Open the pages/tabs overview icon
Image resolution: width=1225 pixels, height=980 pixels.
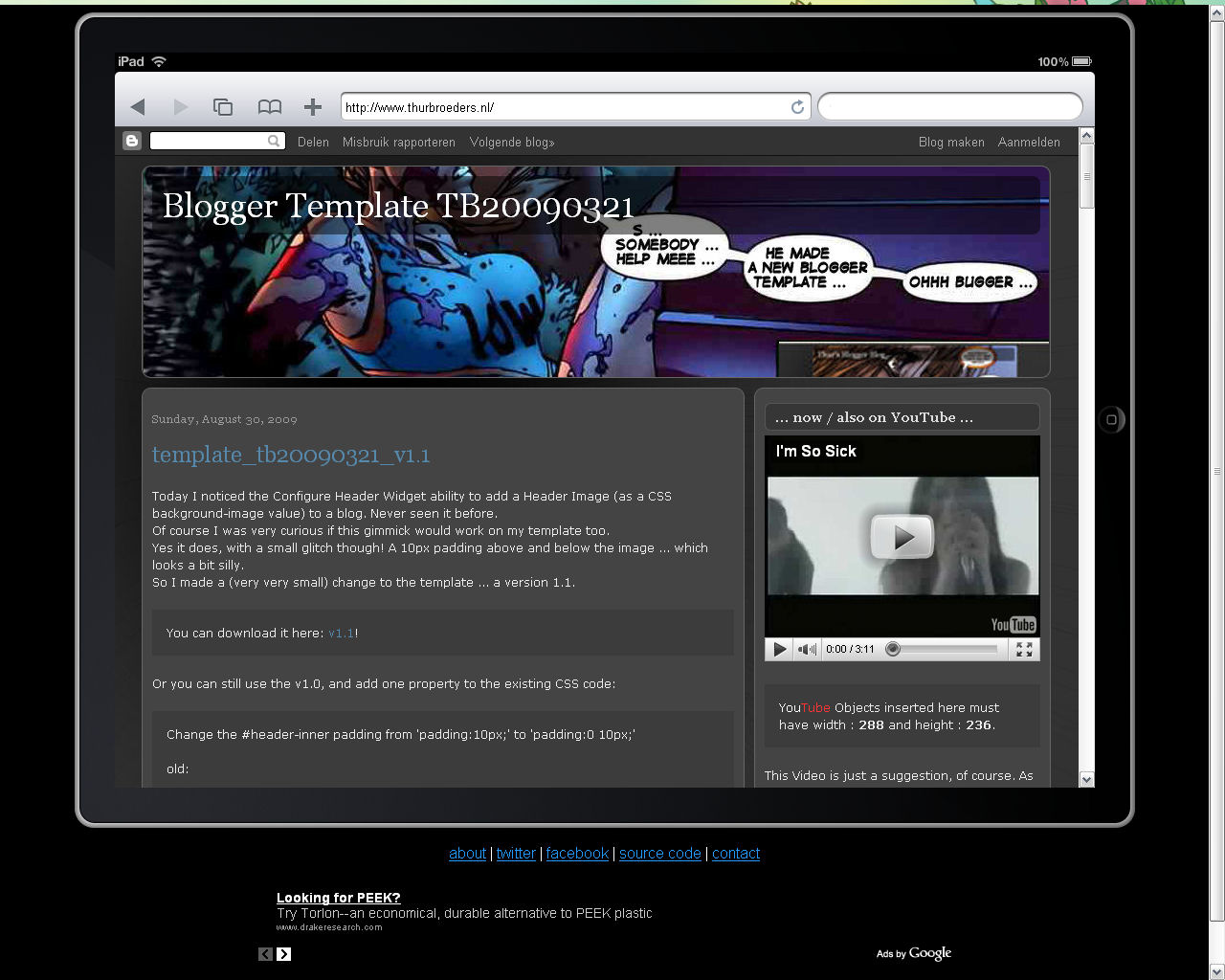point(223,107)
